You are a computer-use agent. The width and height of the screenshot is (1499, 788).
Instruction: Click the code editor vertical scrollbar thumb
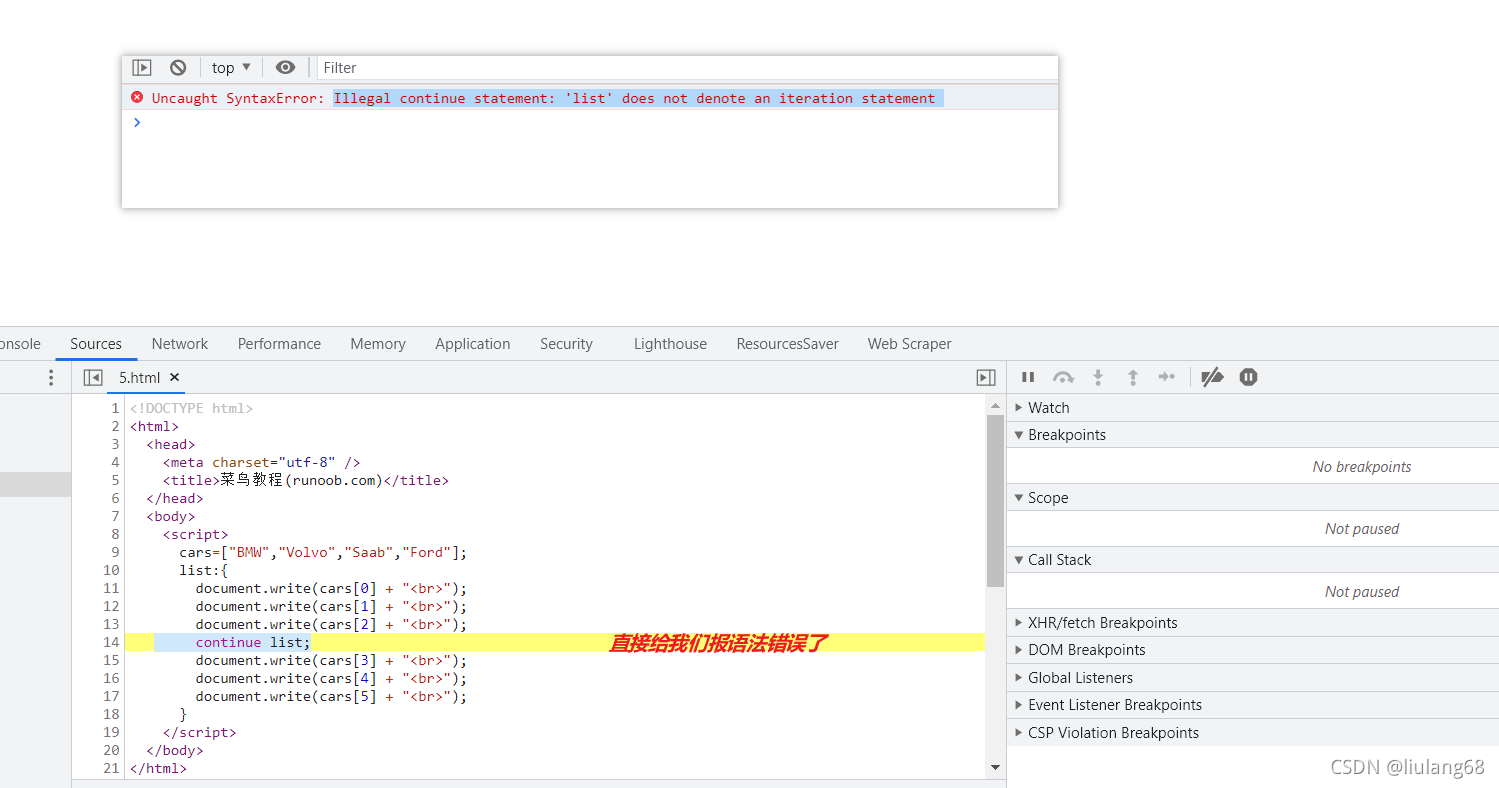coord(995,500)
